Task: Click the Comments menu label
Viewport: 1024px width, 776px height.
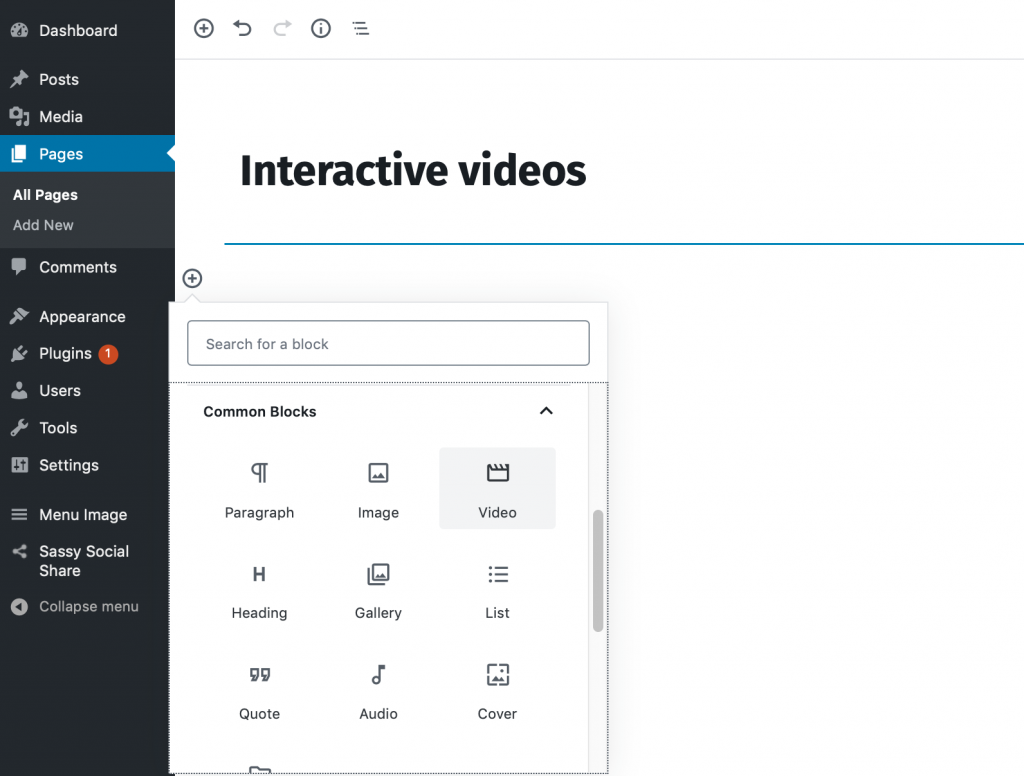Action: click(78, 267)
